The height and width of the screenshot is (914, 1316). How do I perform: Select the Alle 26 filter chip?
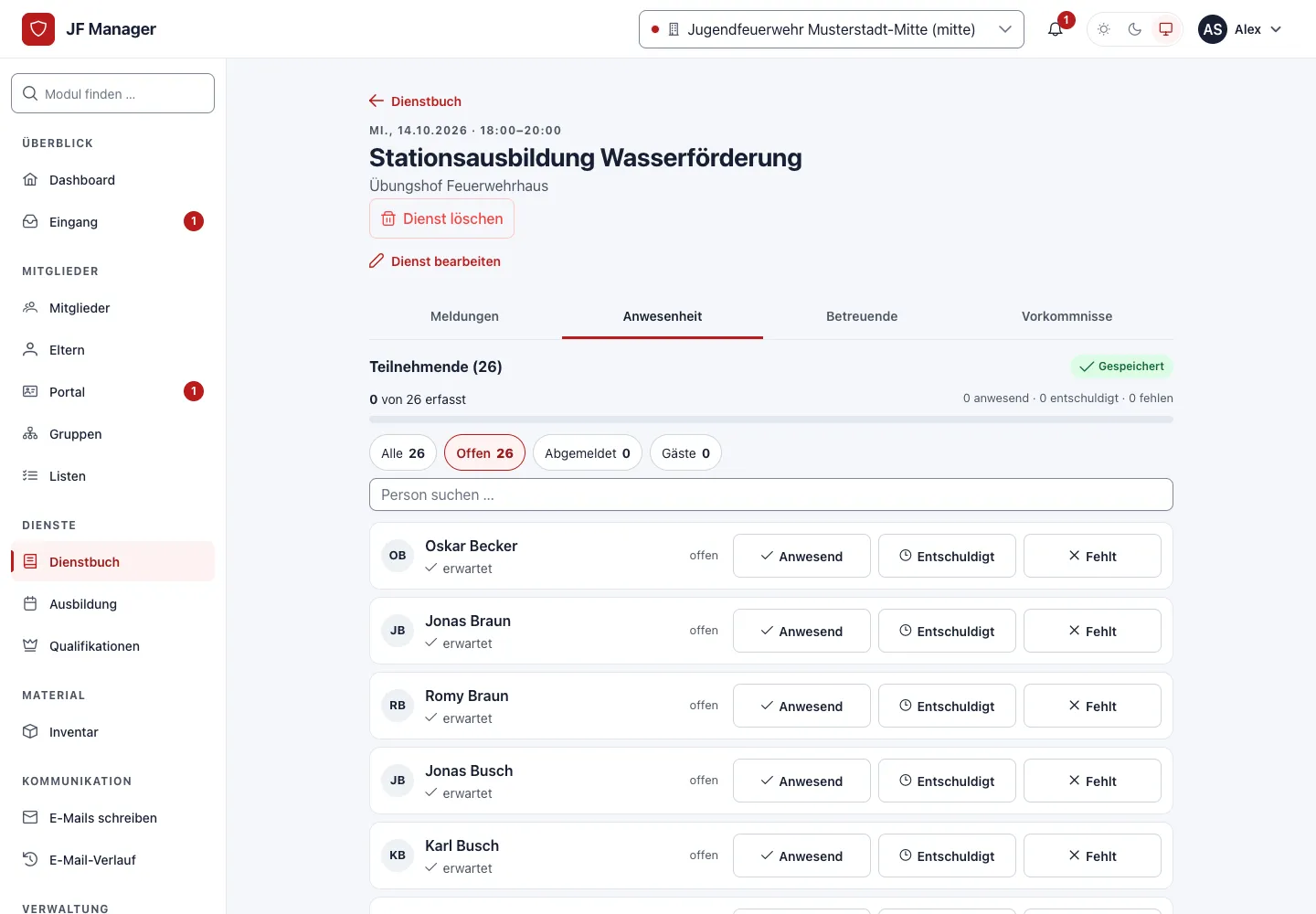click(403, 453)
